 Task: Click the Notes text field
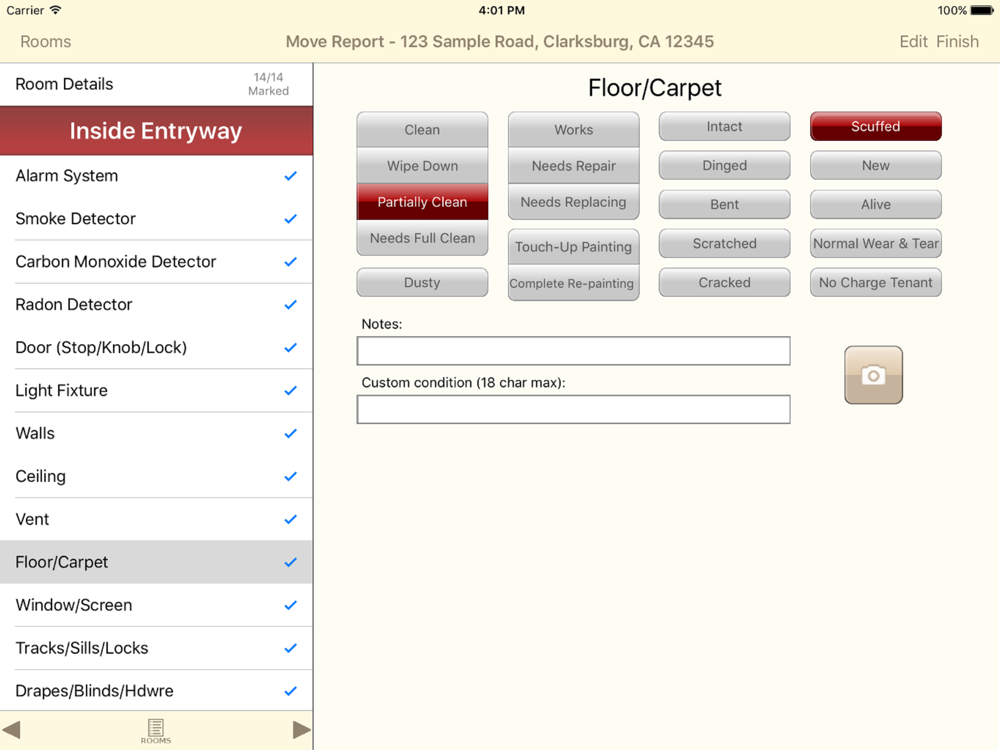(x=573, y=351)
